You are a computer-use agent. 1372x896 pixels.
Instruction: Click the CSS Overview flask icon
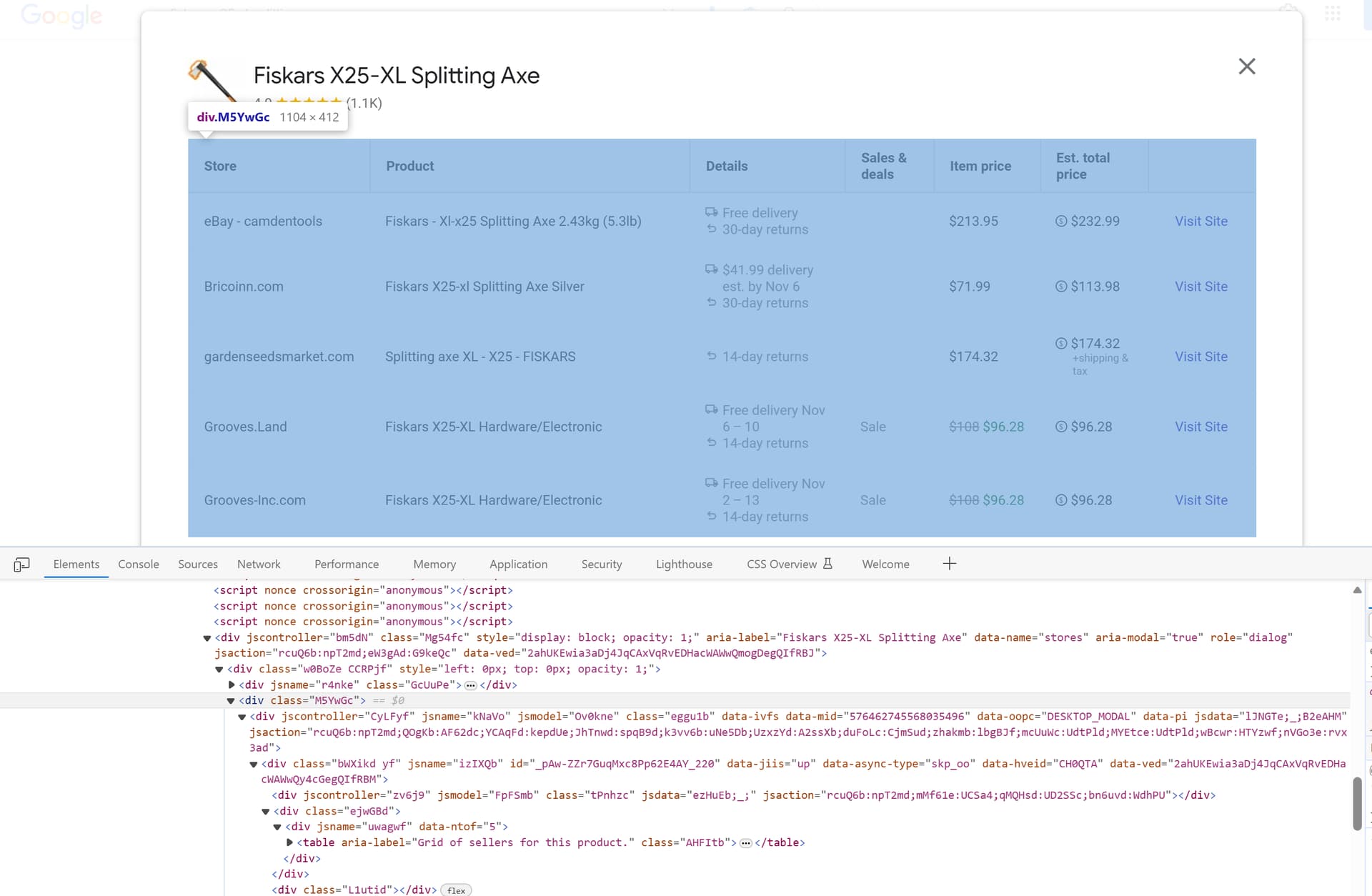click(827, 564)
